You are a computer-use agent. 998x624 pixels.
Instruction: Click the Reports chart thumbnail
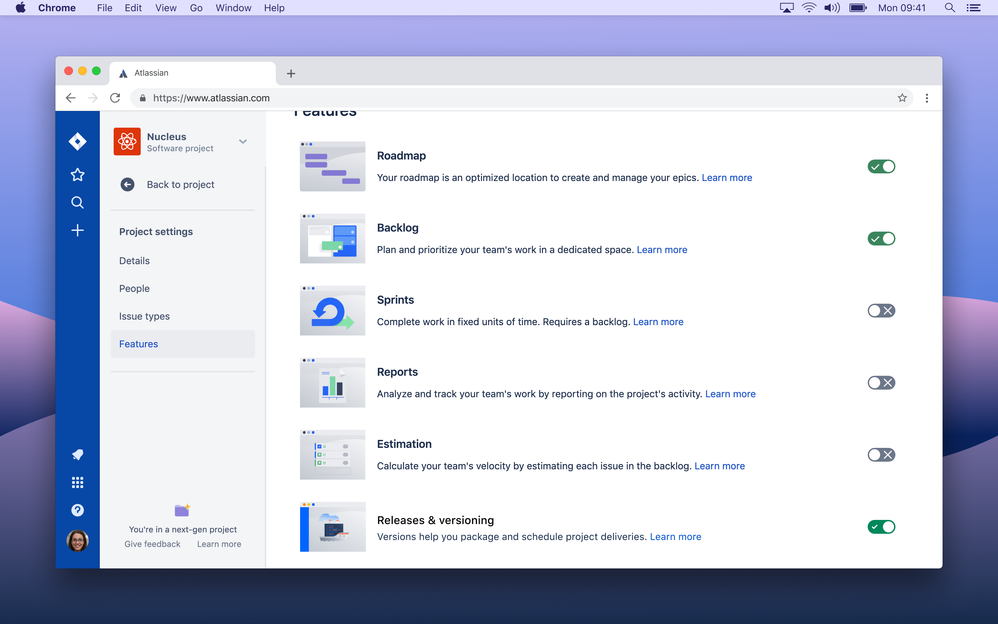coord(332,383)
